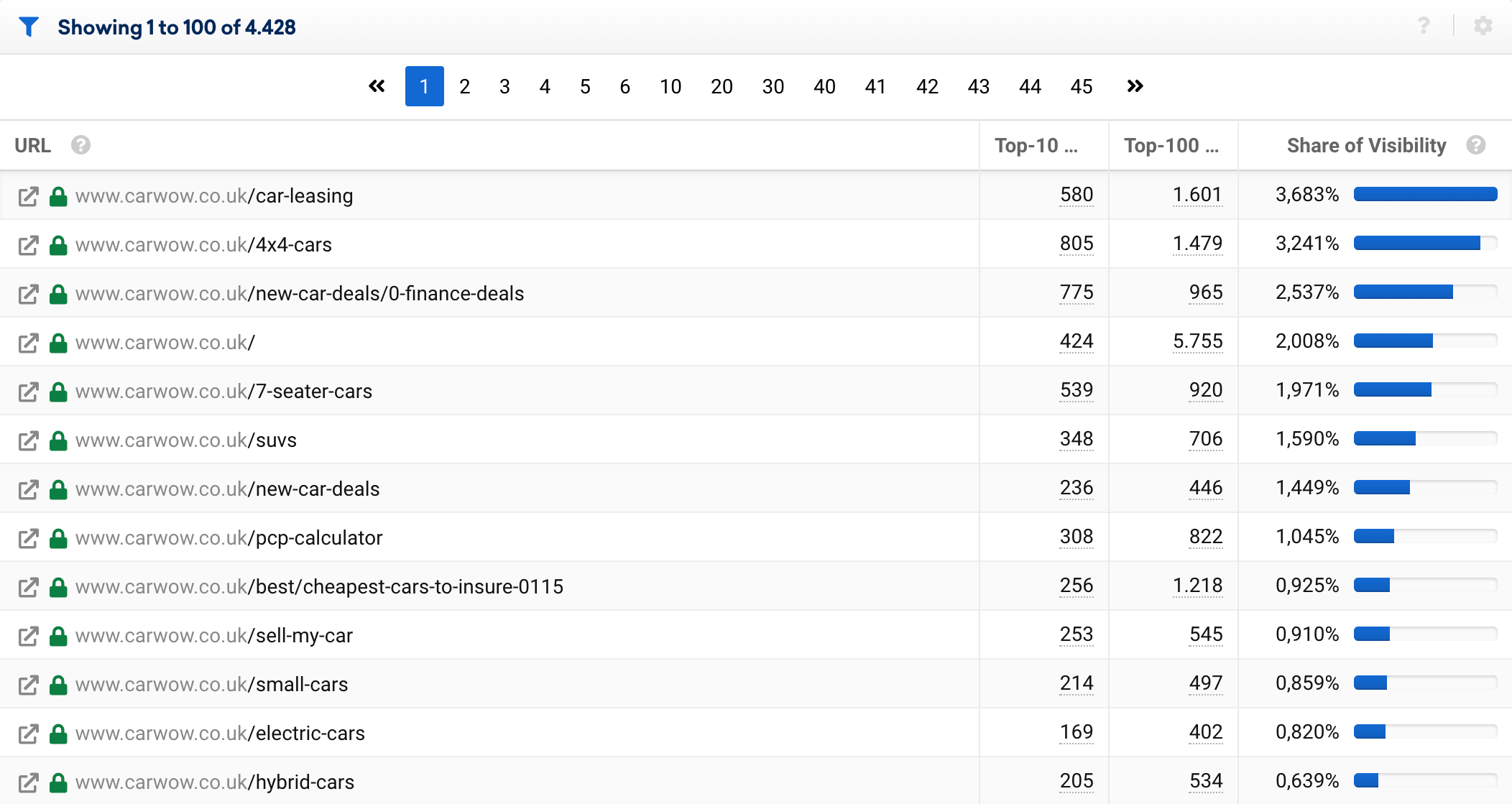Select page 1 in pagination
Viewport: 1512px width, 804px height.
click(x=424, y=86)
